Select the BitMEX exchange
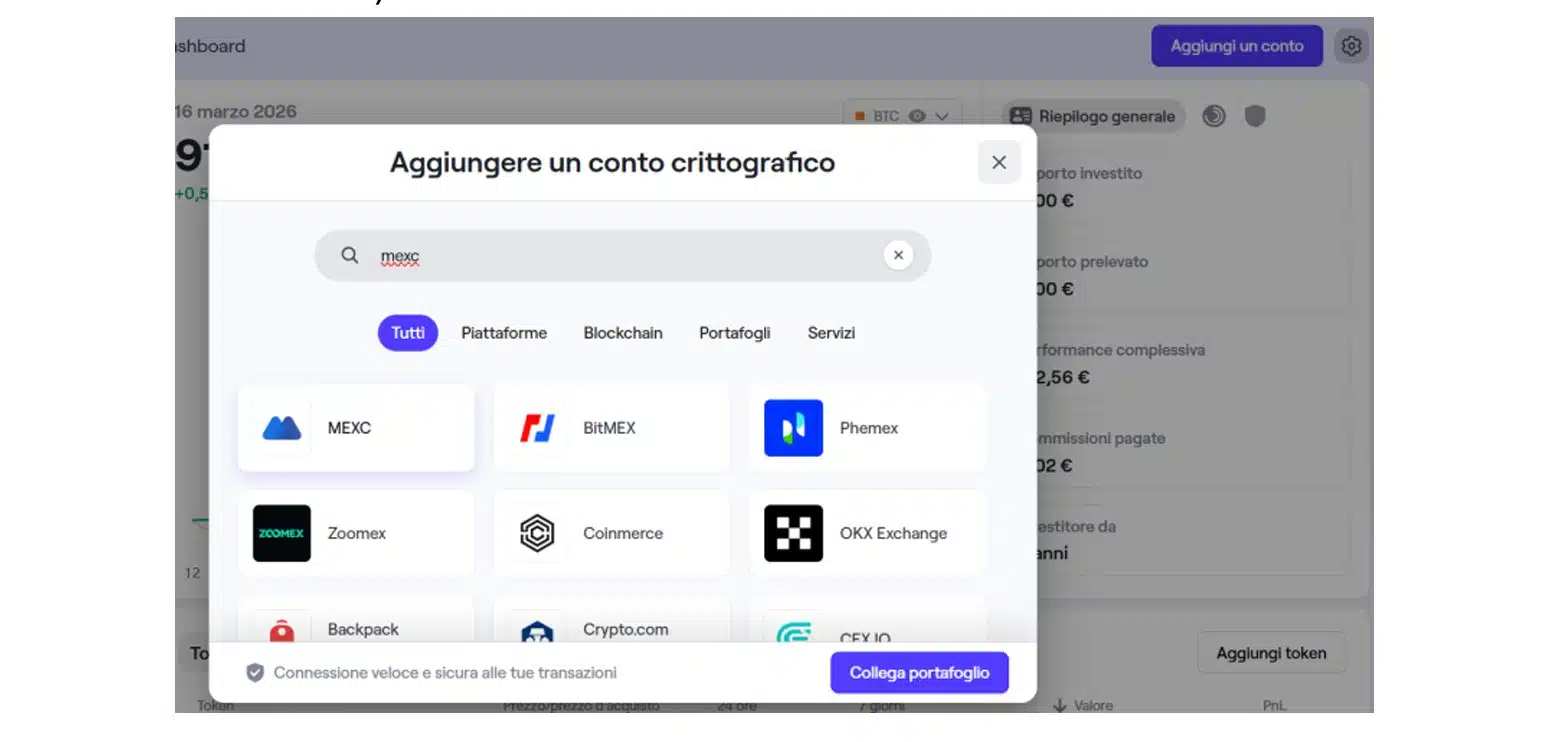The width and height of the screenshot is (1566, 742). pyautogui.click(x=611, y=427)
